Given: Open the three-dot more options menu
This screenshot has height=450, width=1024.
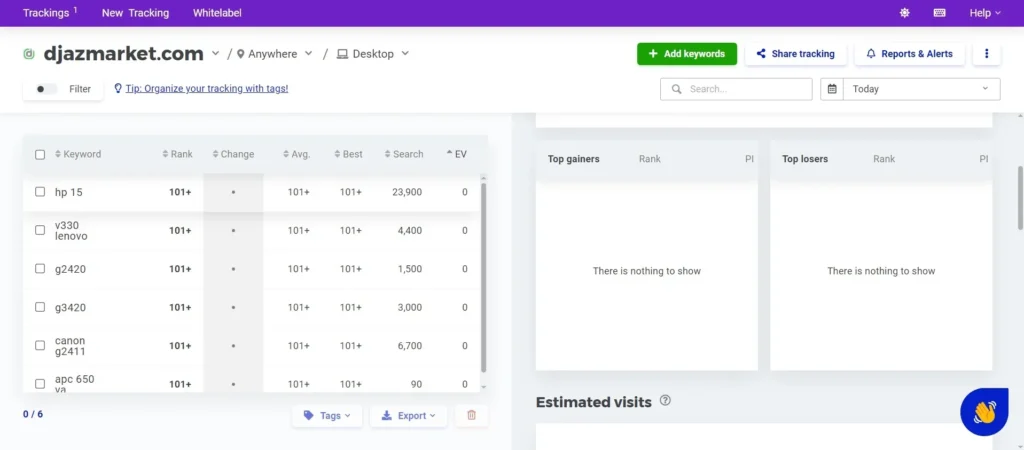Looking at the screenshot, I should pos(987,54).
